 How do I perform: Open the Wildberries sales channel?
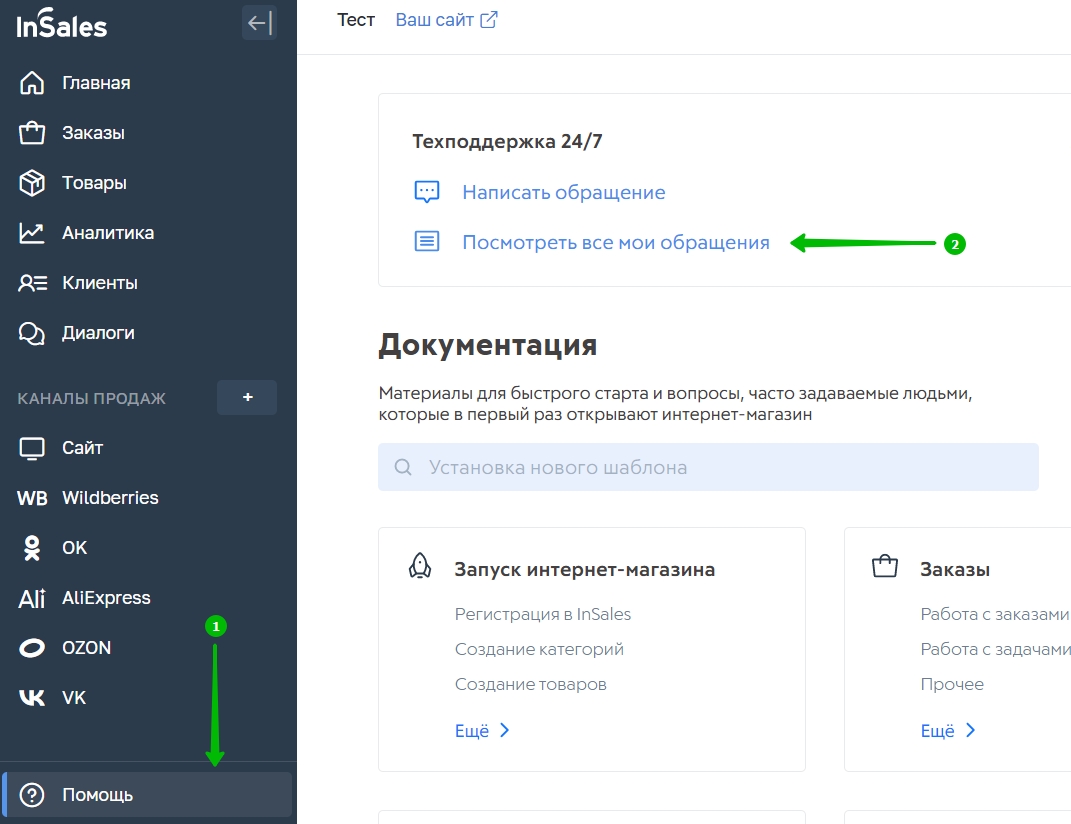pos(110,498)
